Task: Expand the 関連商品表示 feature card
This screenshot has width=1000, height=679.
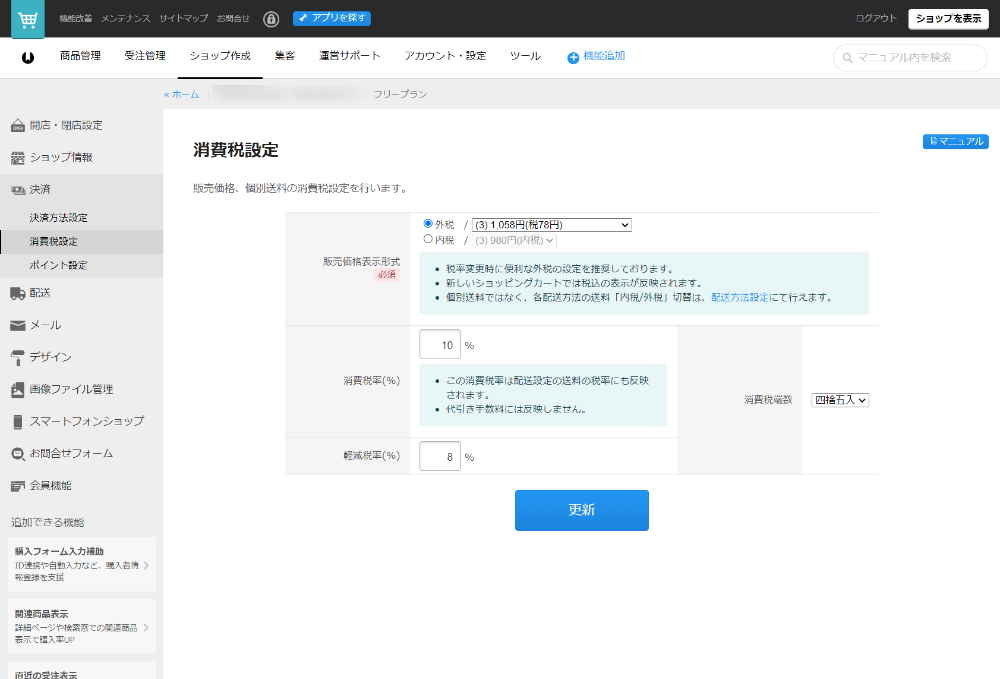Action: coord(82,626)
